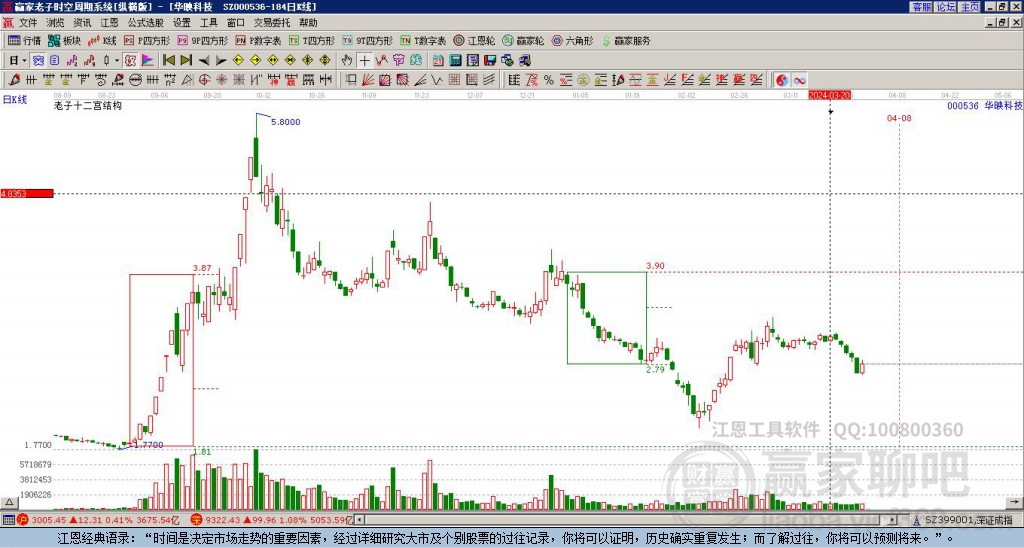1024x548 pixels.
Task: Toggle the 权 rights-adjustment button
Action: (130, 60)
